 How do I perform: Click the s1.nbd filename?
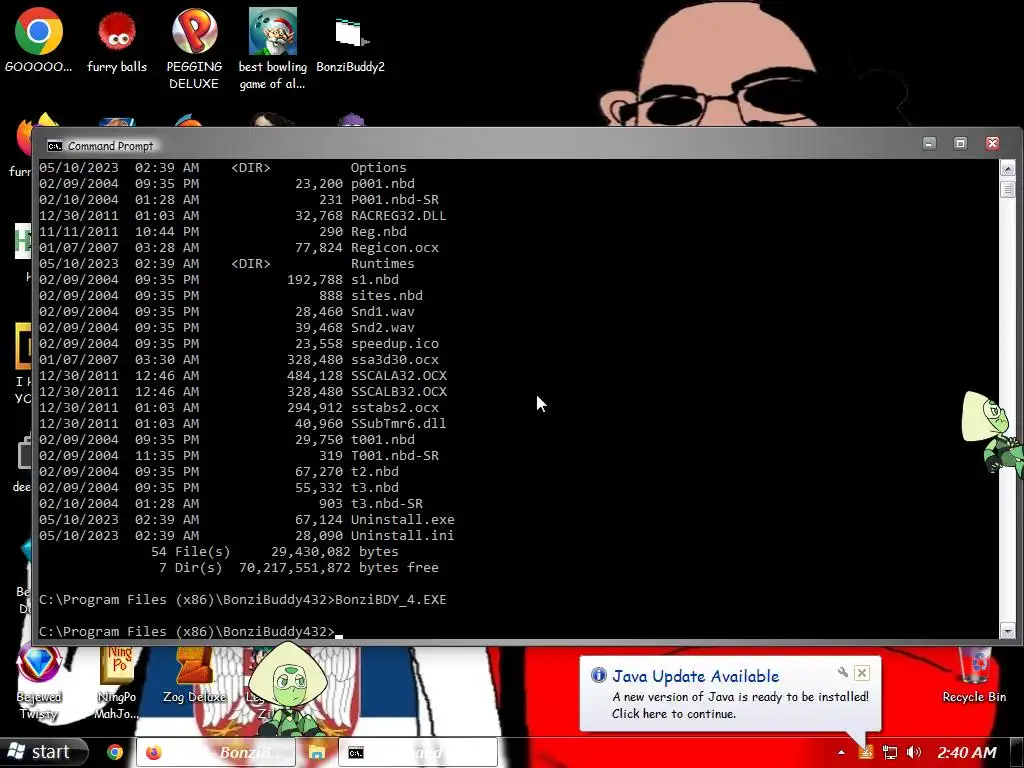374,280
